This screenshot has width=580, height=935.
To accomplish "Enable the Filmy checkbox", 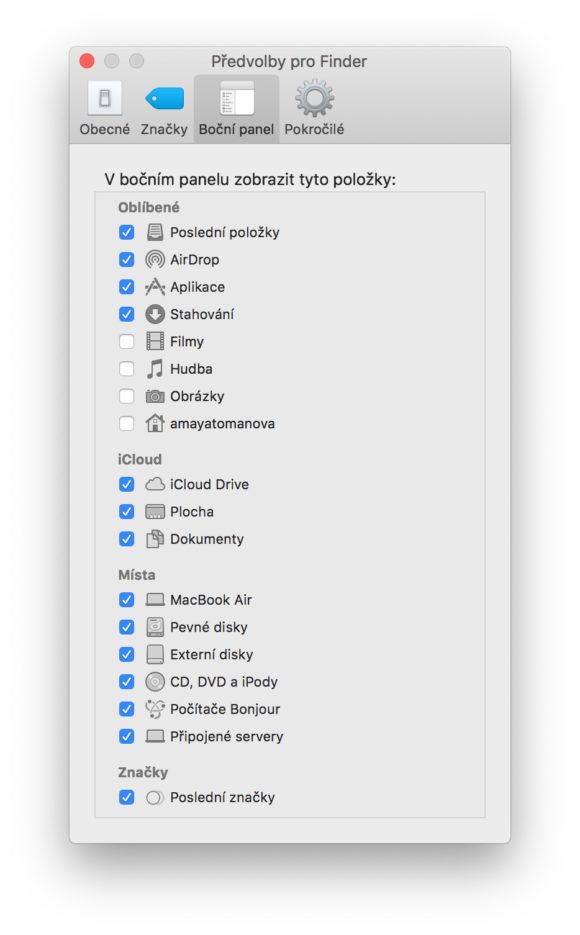I will click(x=127, y=341).
